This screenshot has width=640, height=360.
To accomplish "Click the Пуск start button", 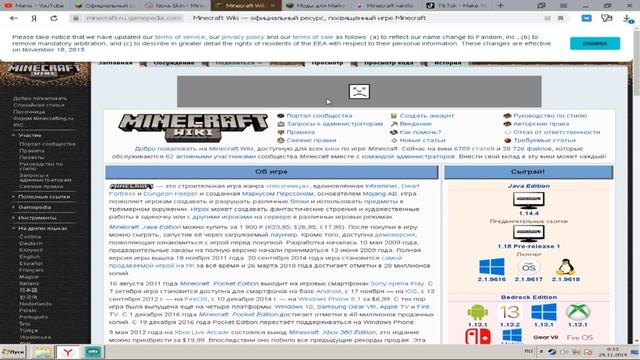I will (x=13, y=352).
